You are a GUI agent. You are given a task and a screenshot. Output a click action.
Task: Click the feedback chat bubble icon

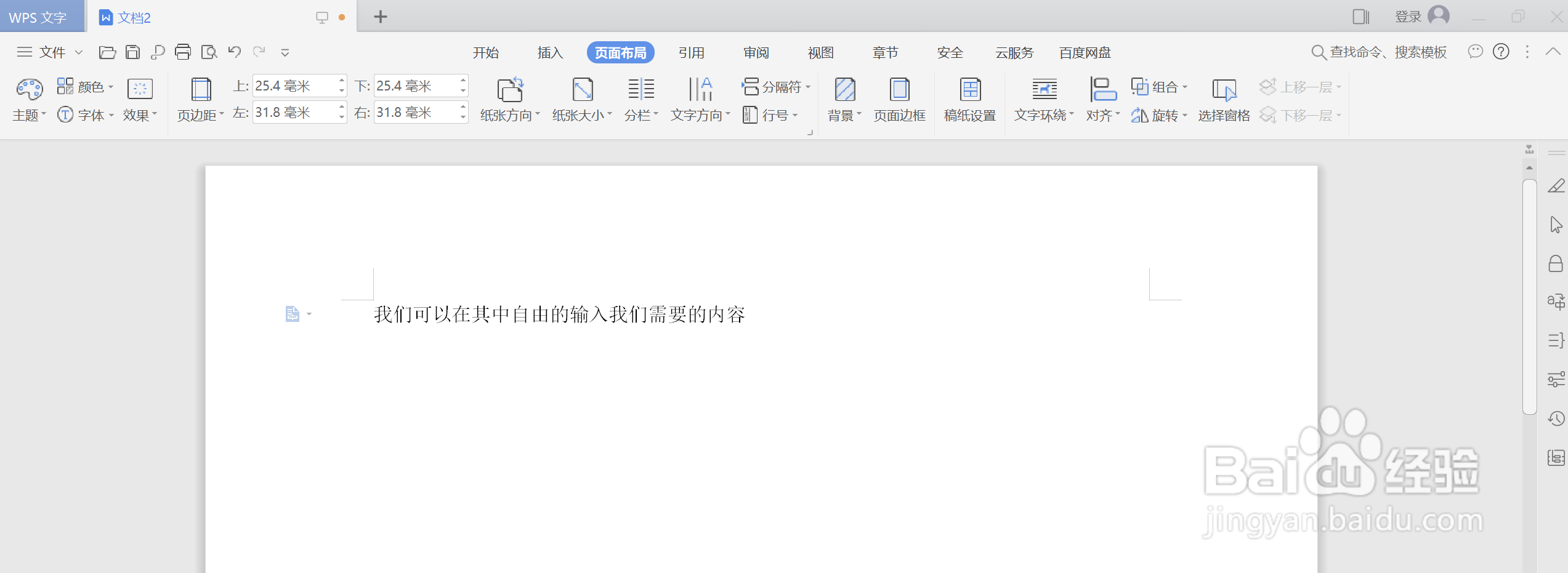(x=1476, y=52)
